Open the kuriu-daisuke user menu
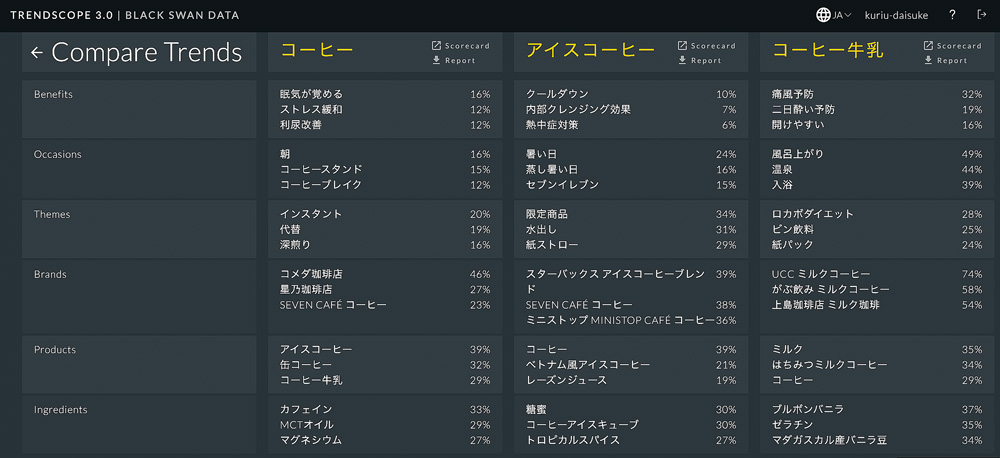The height and width of the screenshot is (458, 1000). [x=896, y=15]
